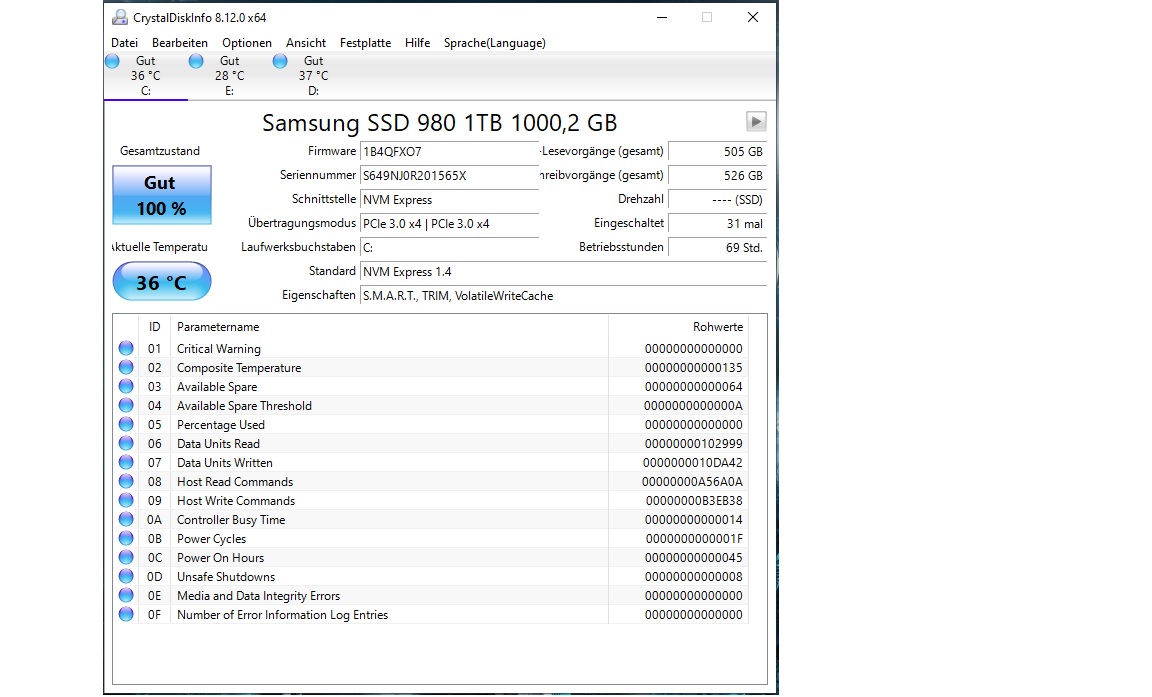Click the 36 °C temperature button
The height and width of the screenshot is (697, 1152).
click(162, 282)
